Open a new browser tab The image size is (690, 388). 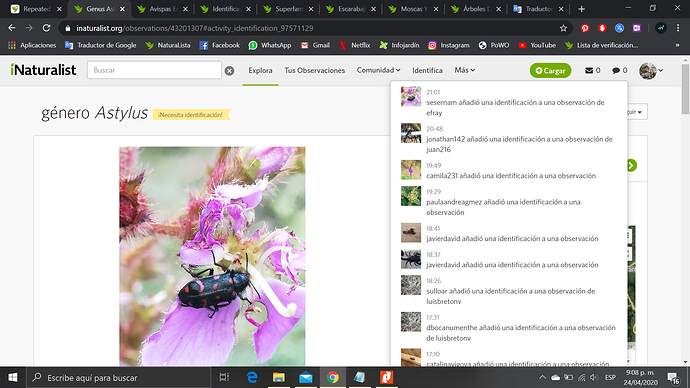(x=581, y=9)
